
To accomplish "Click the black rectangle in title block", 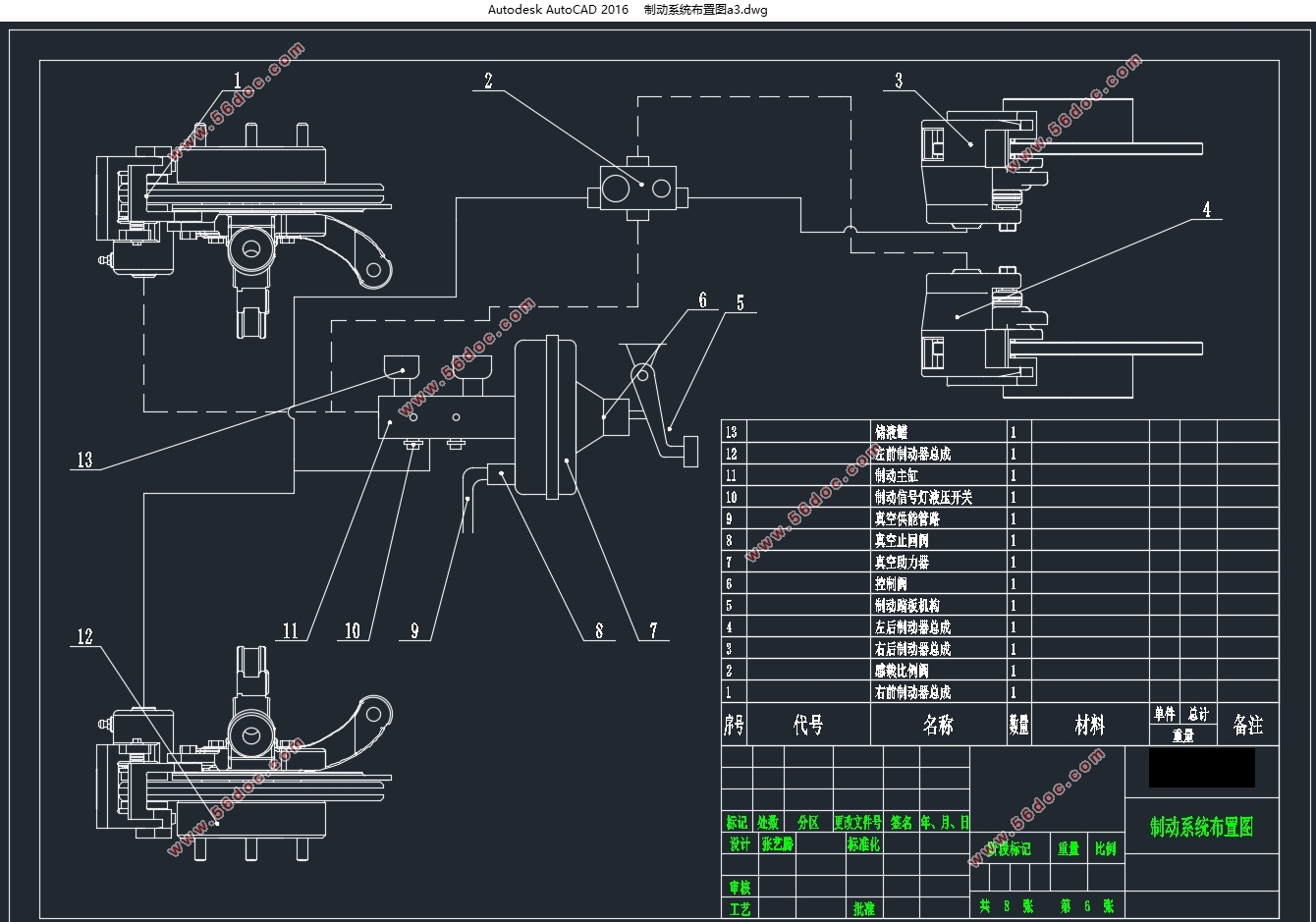I will point(1201,767).
